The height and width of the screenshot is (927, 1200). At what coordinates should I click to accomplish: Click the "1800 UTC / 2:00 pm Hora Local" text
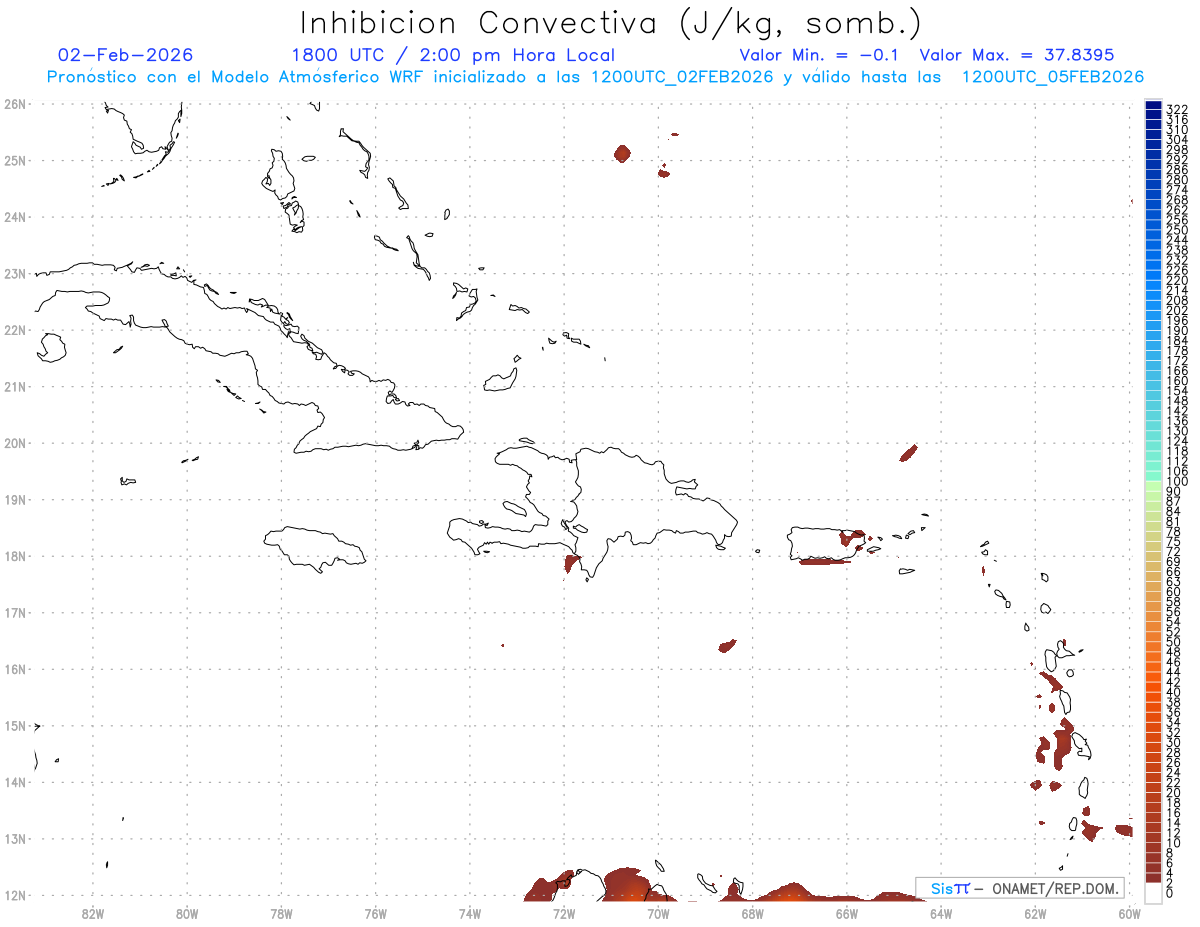tap(453, 55)
